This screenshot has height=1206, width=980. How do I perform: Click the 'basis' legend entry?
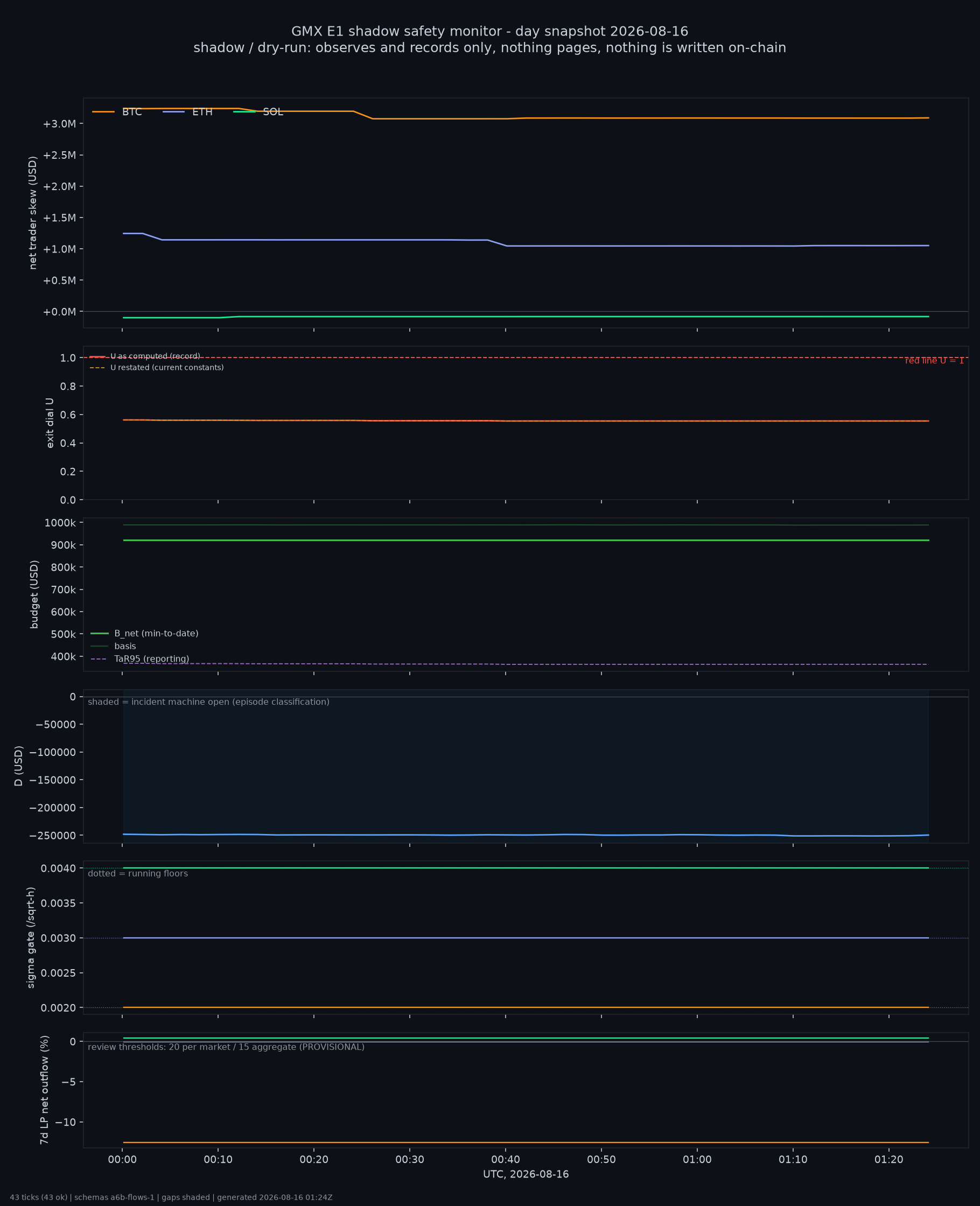pos(125,646)
